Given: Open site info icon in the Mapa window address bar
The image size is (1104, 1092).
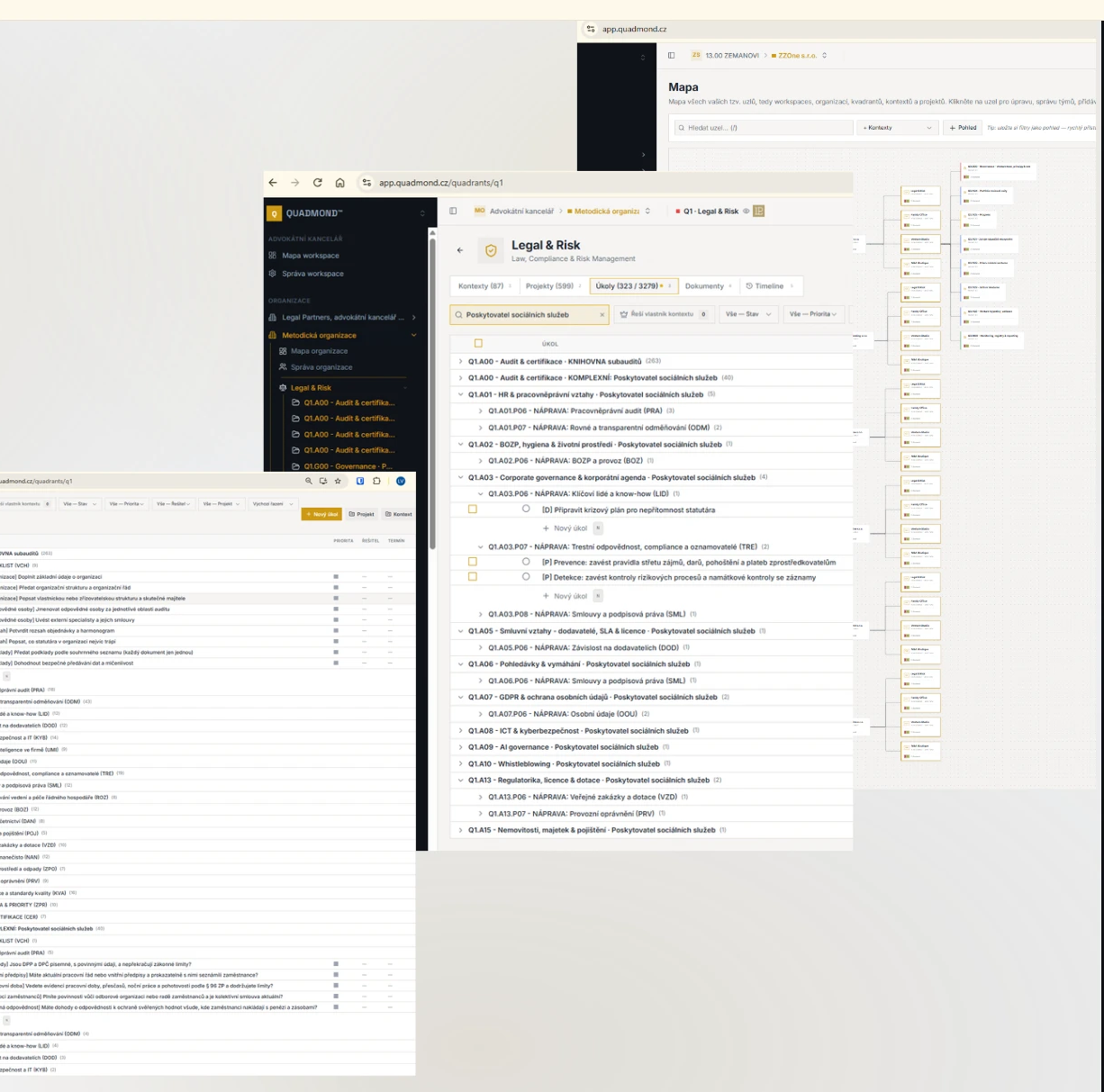Looking at the screenshot, I should coord(591,29).
